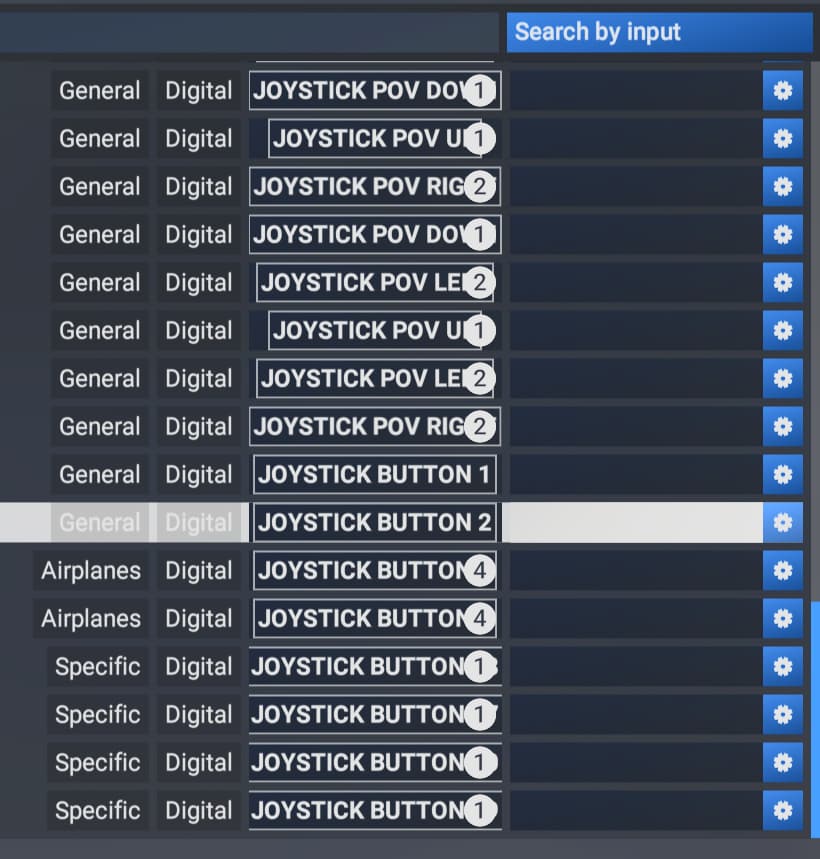
Task: Click the Search by input field
Action: [659, 31]
